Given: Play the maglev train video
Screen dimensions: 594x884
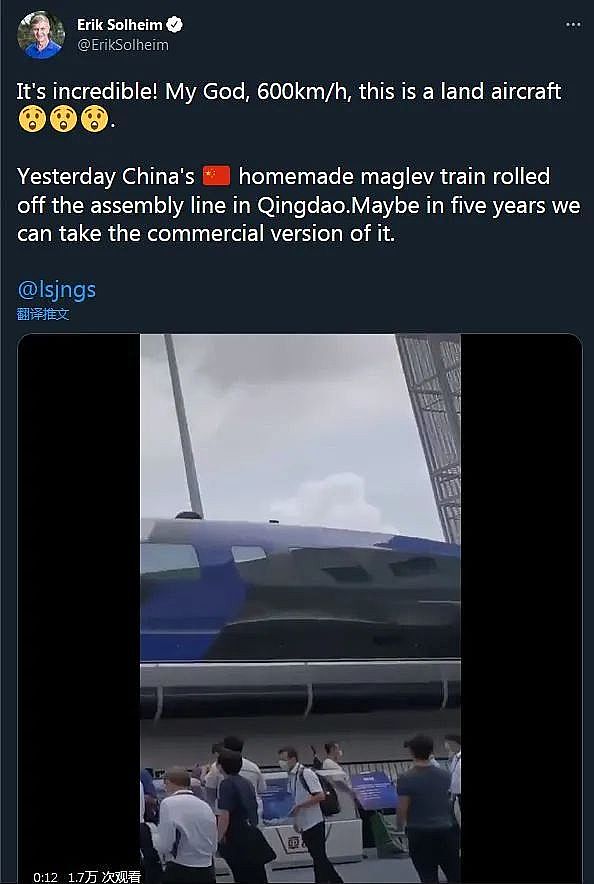Looking at the screenshot, I should [300, 609].
